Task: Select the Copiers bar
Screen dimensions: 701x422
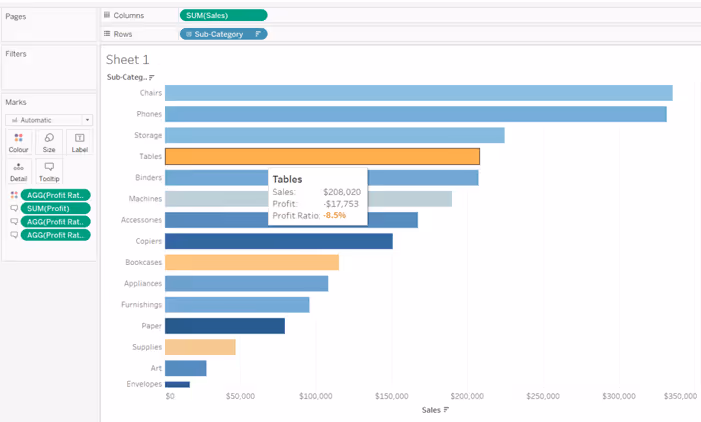Action: [x=279, y=241]
